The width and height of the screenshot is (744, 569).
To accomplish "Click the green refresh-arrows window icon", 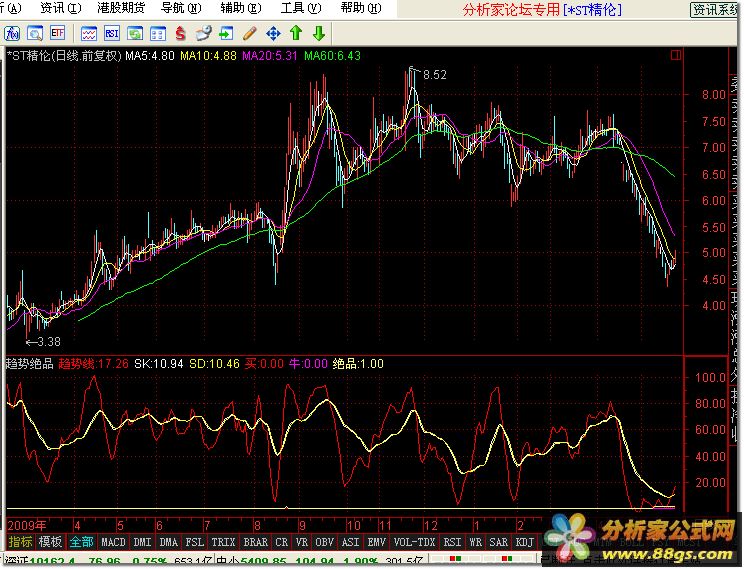I will coord(135,33).
